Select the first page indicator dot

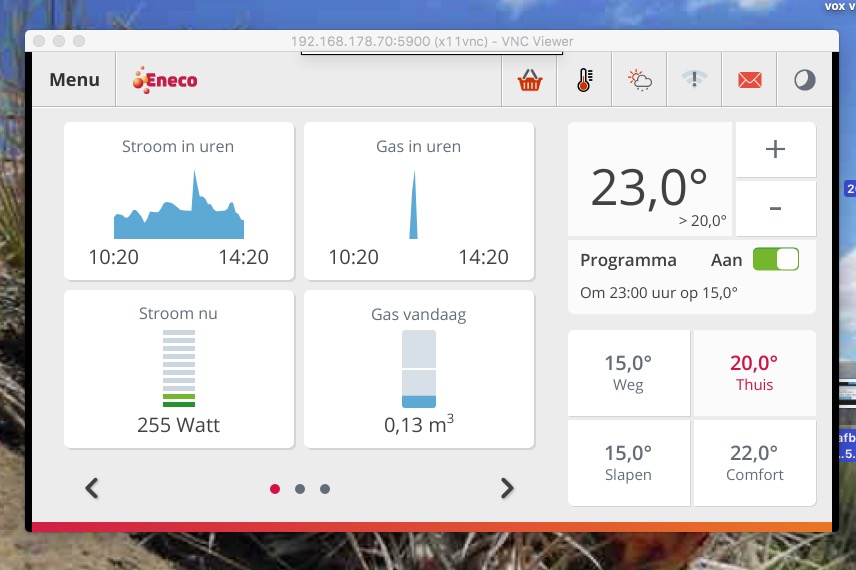(275, 489)
